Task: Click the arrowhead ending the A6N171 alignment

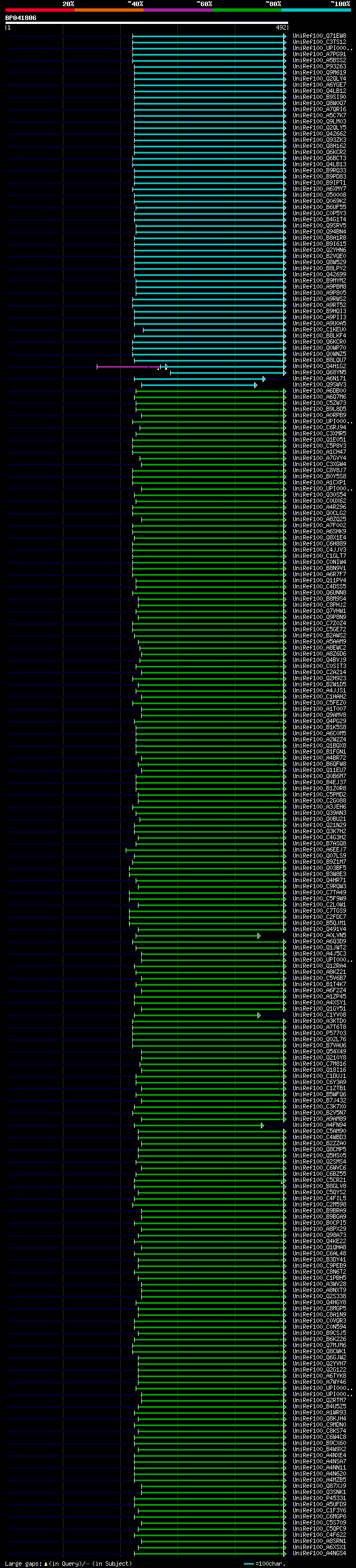Action: (x=264, y=379)
